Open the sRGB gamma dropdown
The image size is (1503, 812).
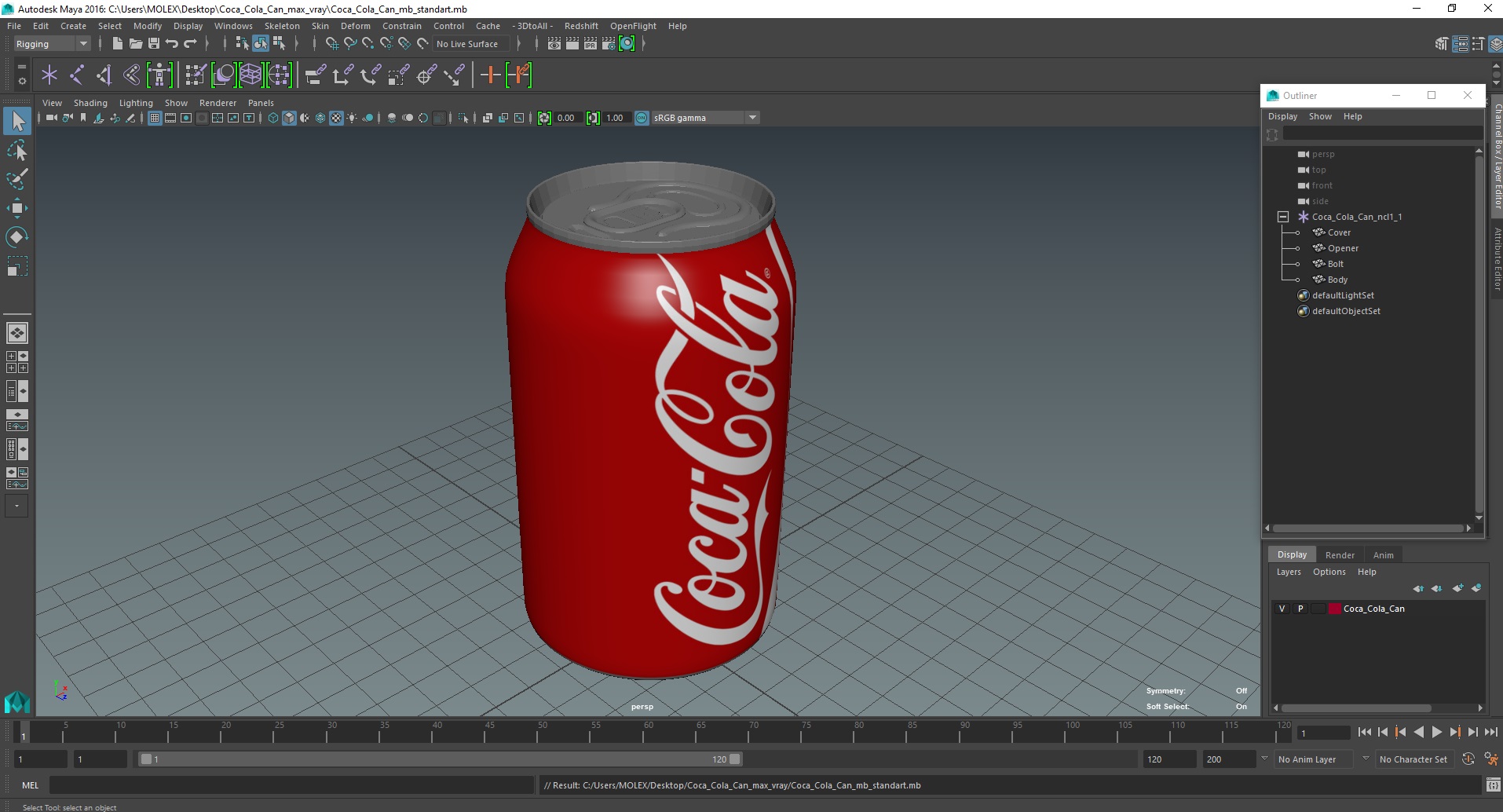(x=705, y=118)
